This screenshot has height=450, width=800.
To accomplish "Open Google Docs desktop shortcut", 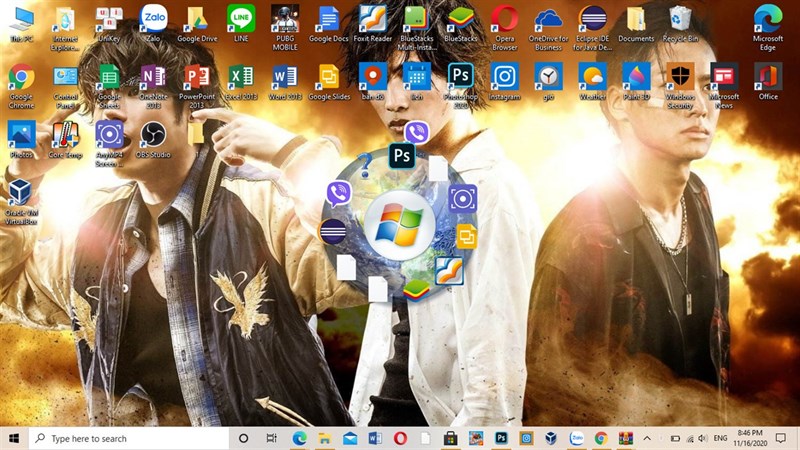I will click(329, 24).
